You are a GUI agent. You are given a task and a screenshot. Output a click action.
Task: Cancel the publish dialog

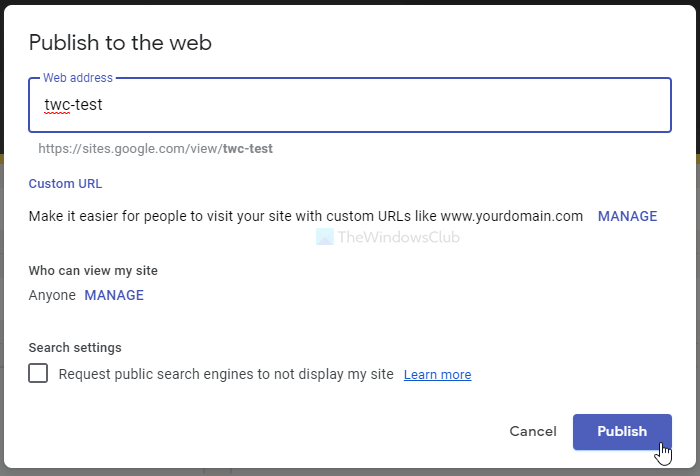pyautogui.click(x=532, y=431)
